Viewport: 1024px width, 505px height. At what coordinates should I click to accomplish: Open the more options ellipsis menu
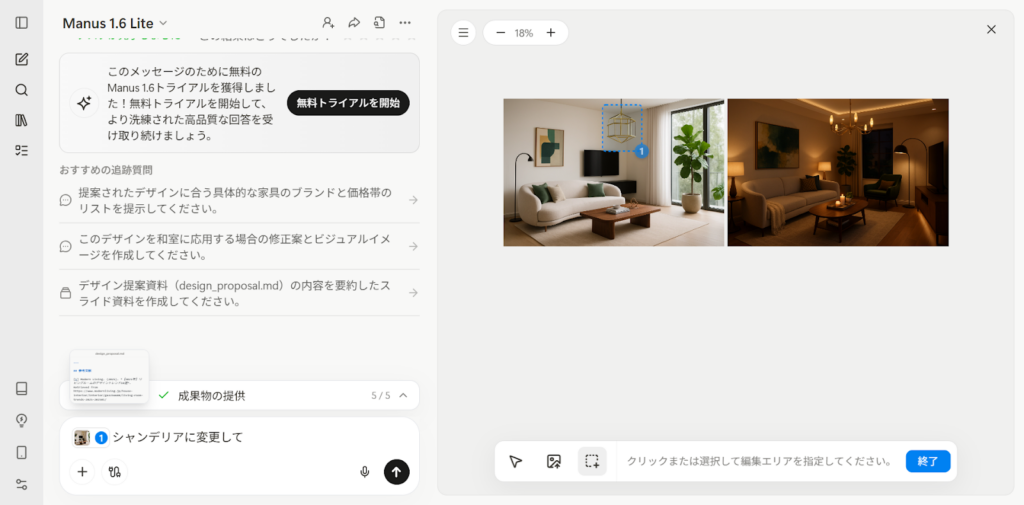(405, 23)
